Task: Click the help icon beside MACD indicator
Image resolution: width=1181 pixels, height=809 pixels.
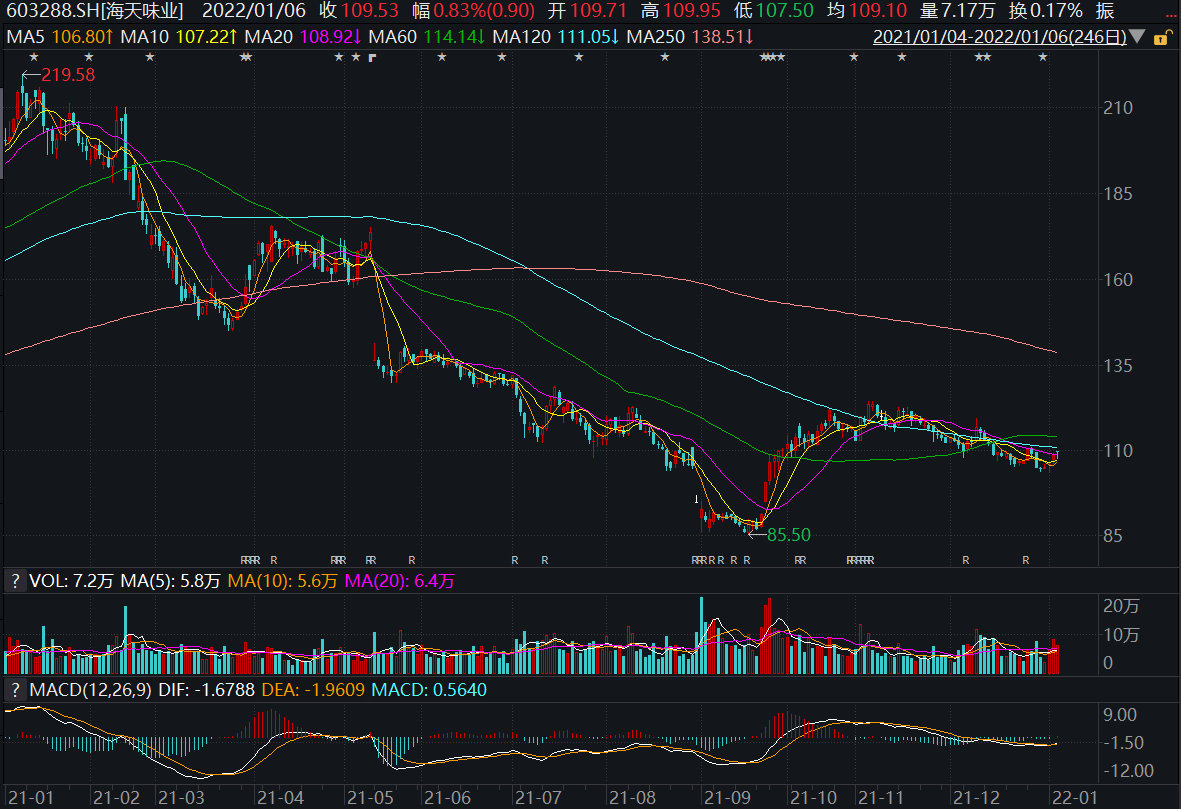Action: pyautogui.click(x=15, y=690)
